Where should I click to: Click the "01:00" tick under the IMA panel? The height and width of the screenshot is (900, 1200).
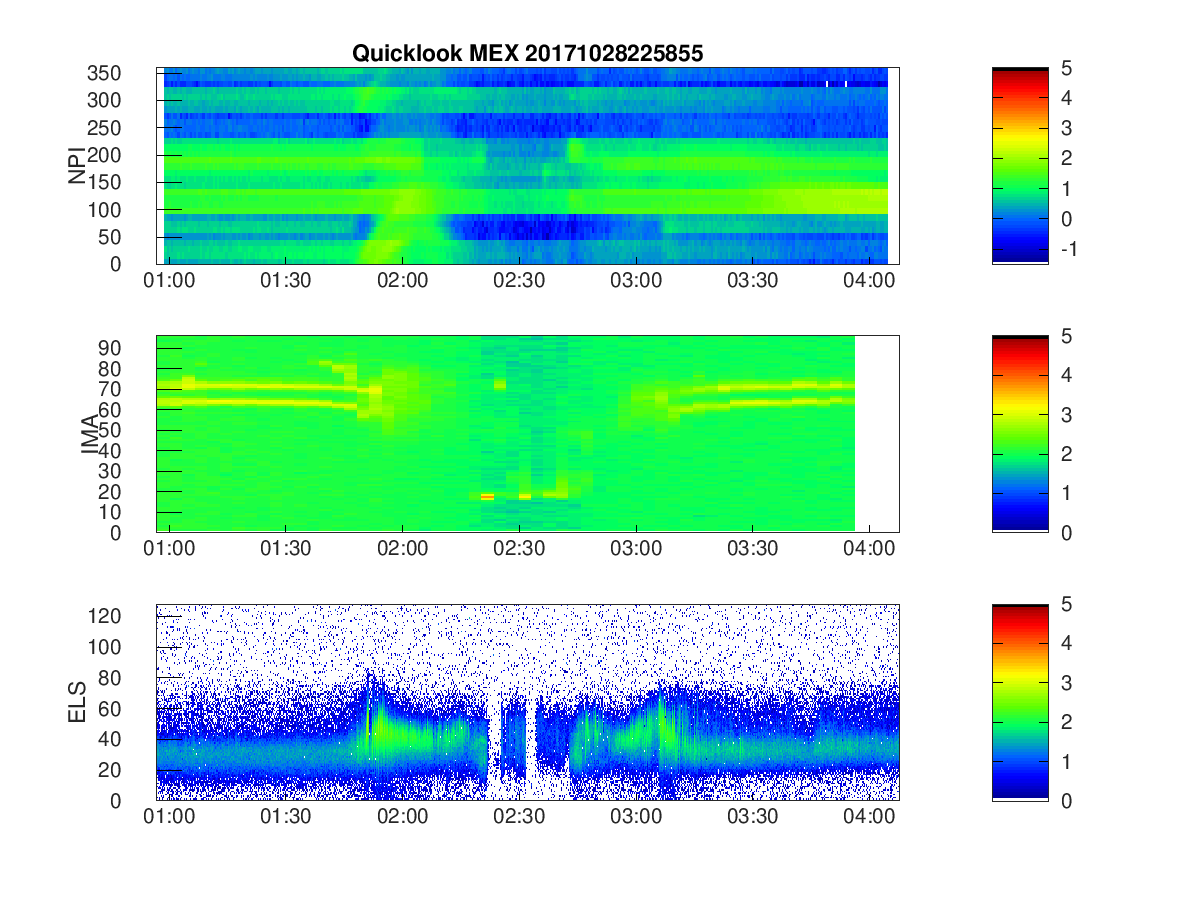pyautogui.click(x=170, y=551)
